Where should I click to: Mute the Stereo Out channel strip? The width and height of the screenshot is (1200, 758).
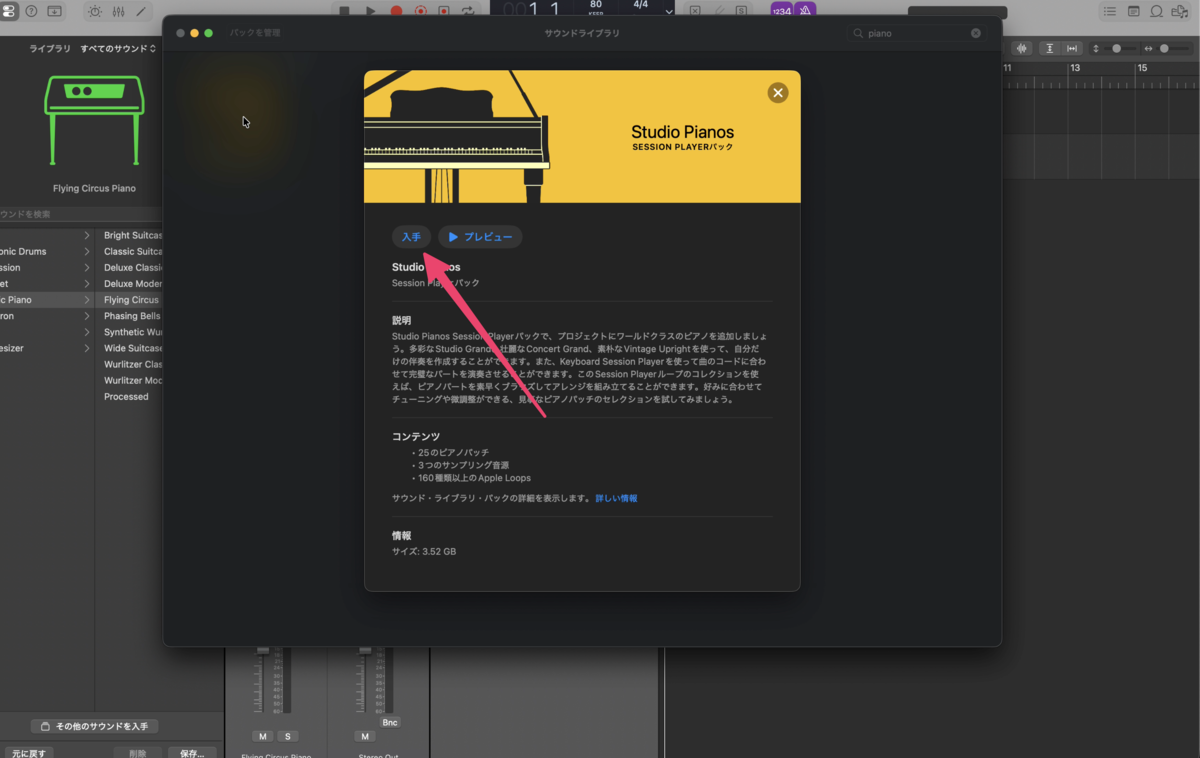click(x=364, y=736)
